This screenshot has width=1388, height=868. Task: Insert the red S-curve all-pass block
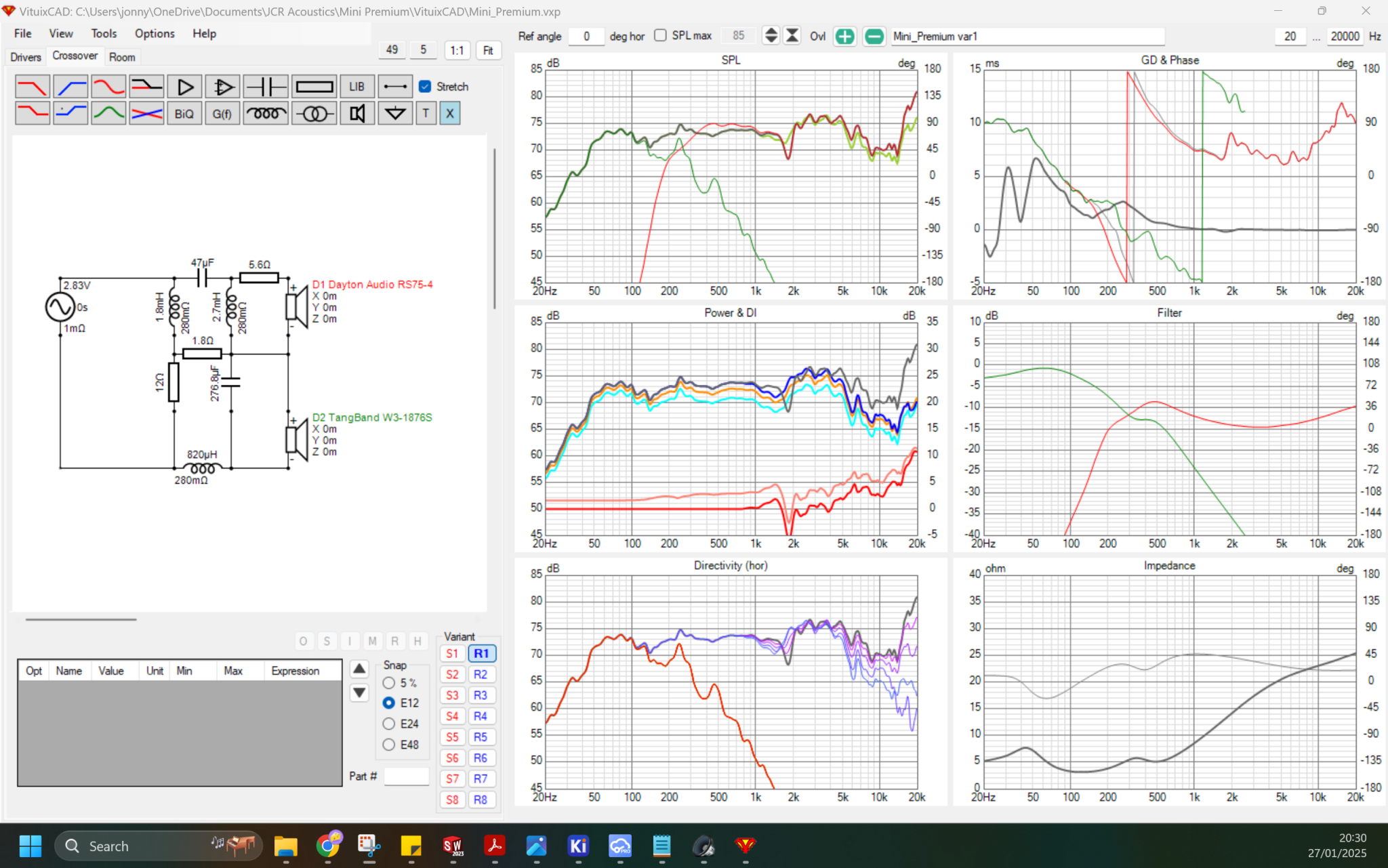click(x=108, y=87)
